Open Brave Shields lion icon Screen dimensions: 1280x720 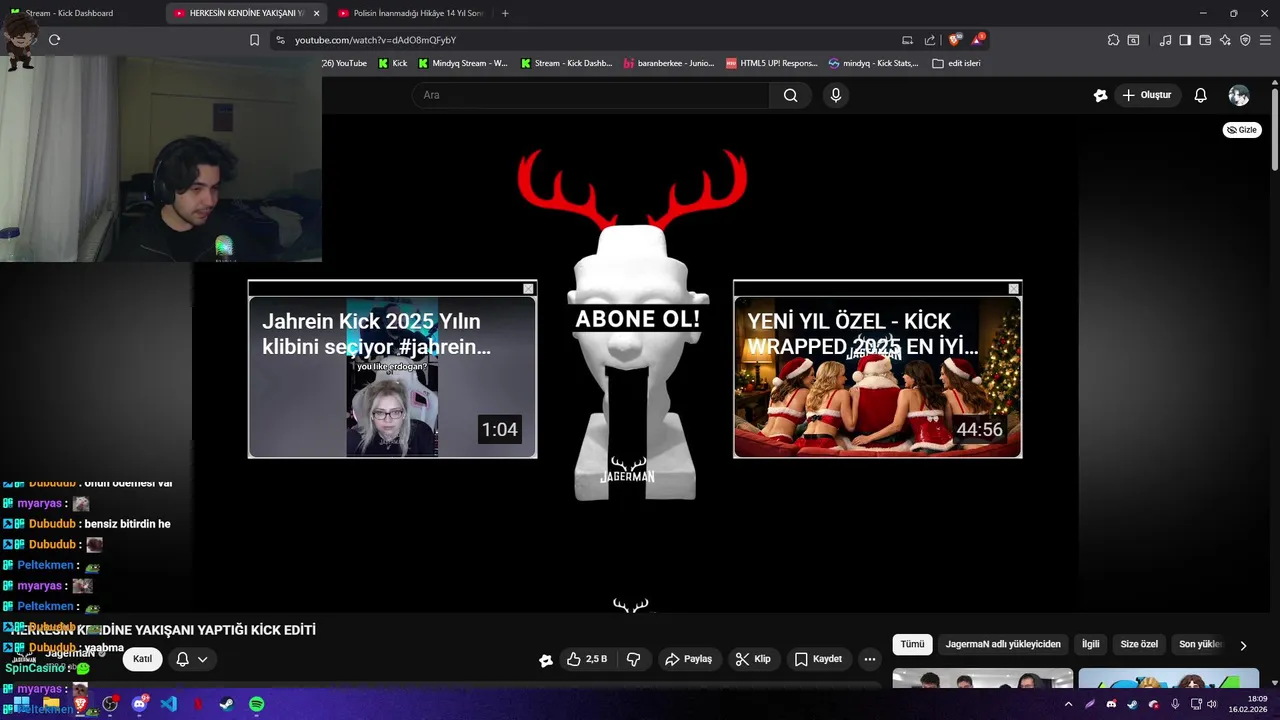click(955, 40)
